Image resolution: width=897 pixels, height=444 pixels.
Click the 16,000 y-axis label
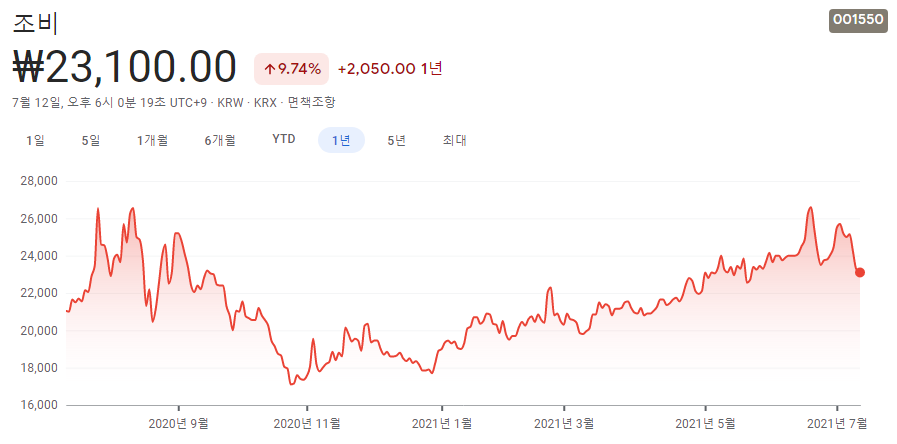tap(39, 405)
